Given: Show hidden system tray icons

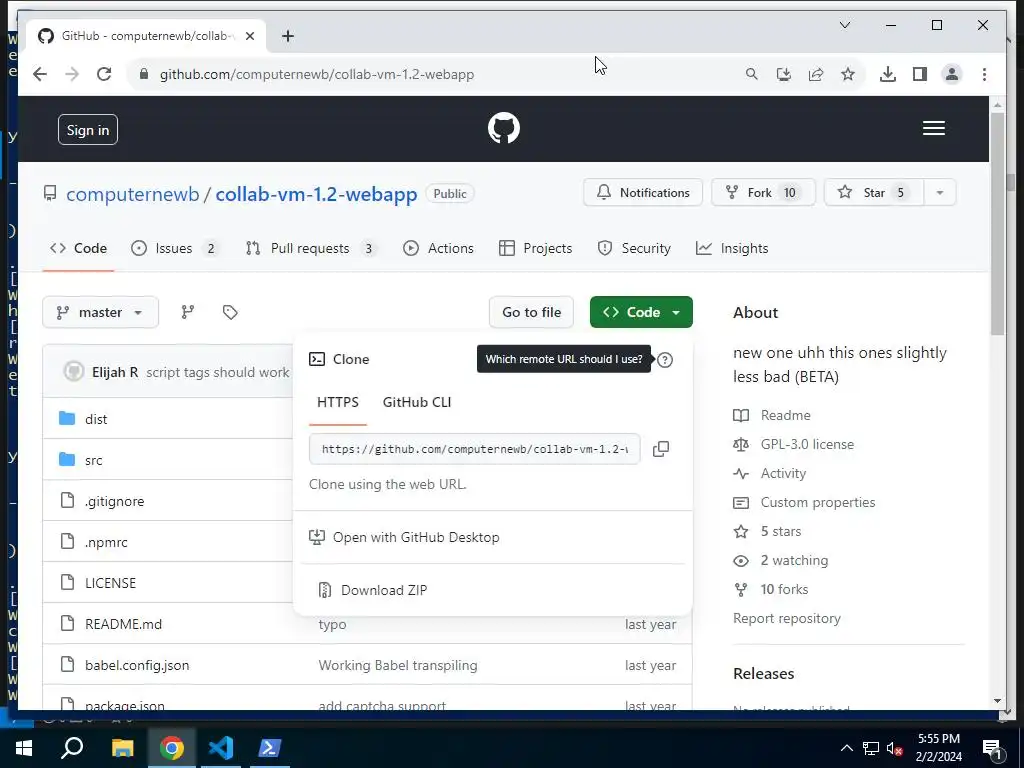Looking at the screenshot, I should pyautogui.click(x=846, y=748).
